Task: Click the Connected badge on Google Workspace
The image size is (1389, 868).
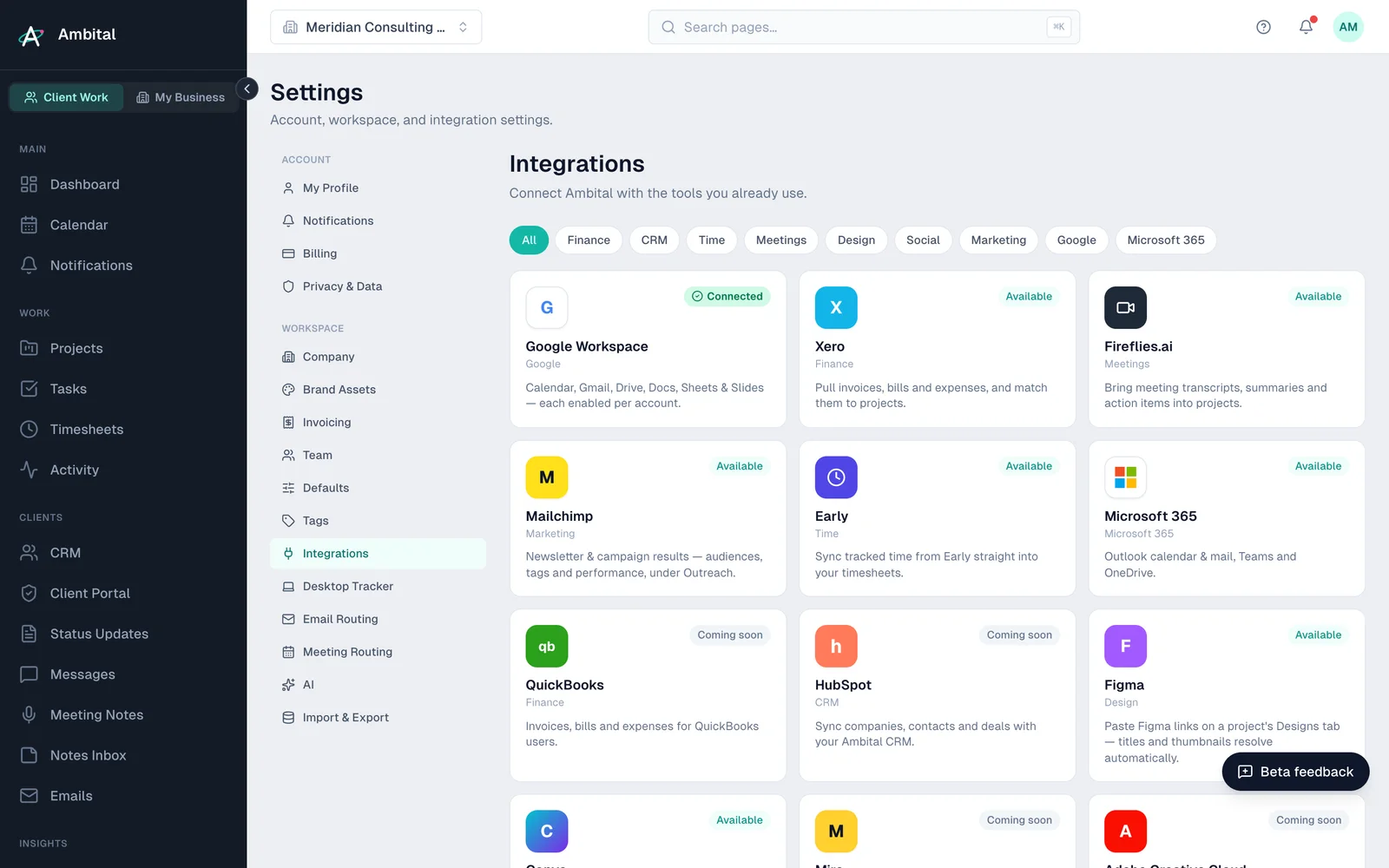Action: click(x=727, y=297)
